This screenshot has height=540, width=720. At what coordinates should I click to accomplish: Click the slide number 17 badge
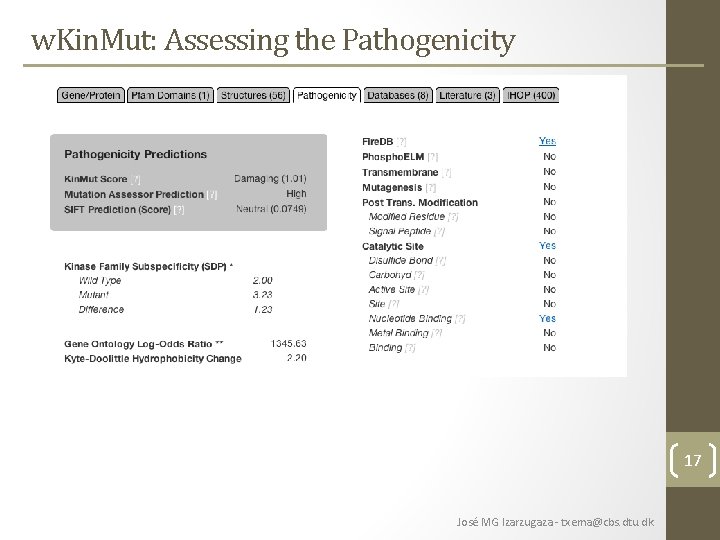coord(692,460)
